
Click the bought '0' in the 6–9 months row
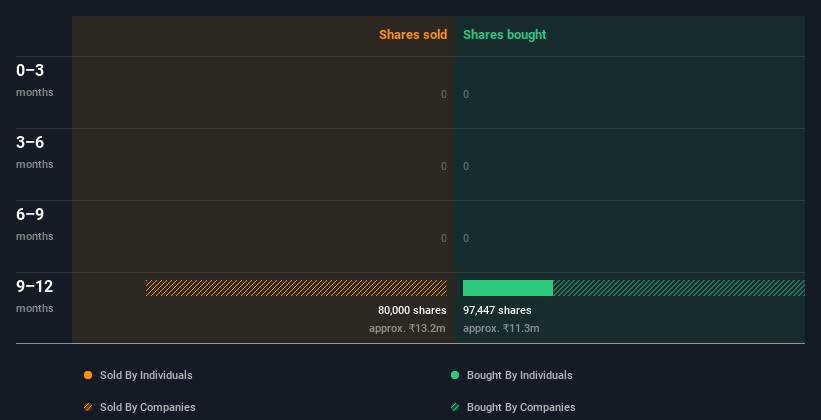(x=466, y=238)
